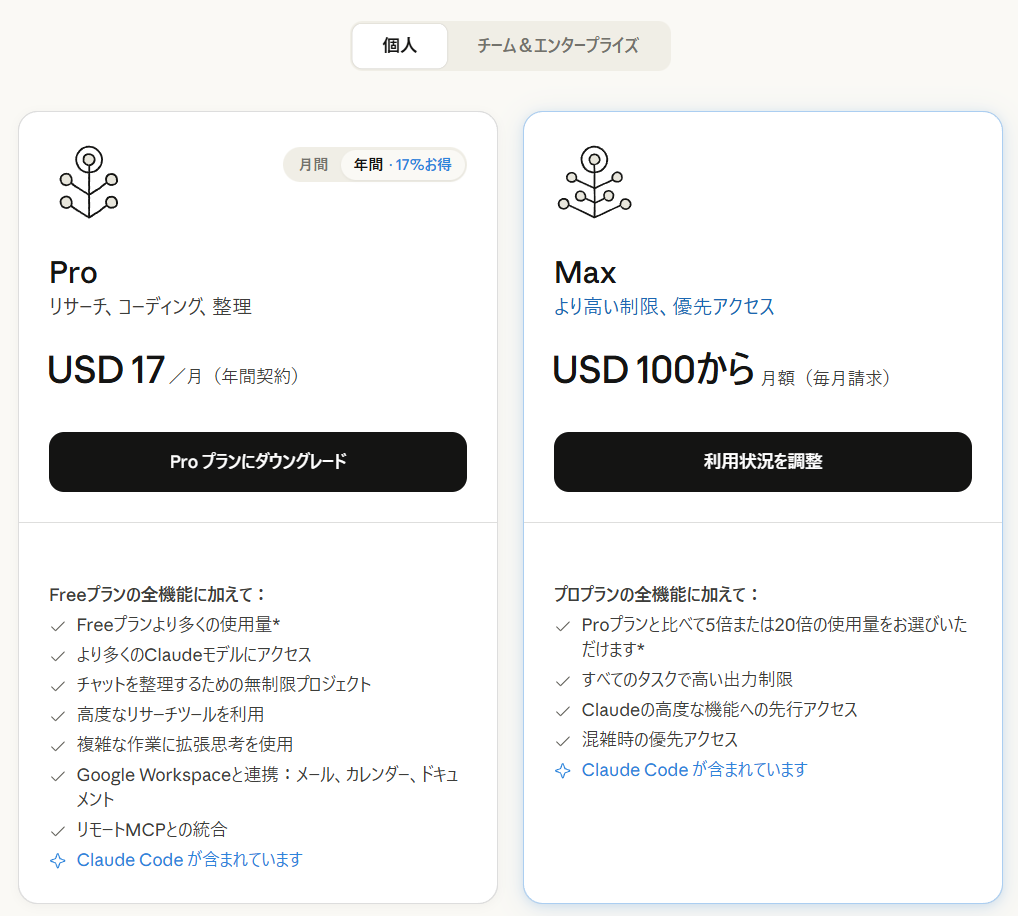Image resolution: width=1018 pixels, height=916 pixels.
Task: Click checkmark beside リモートMCPとの統合
Action: 58,830
